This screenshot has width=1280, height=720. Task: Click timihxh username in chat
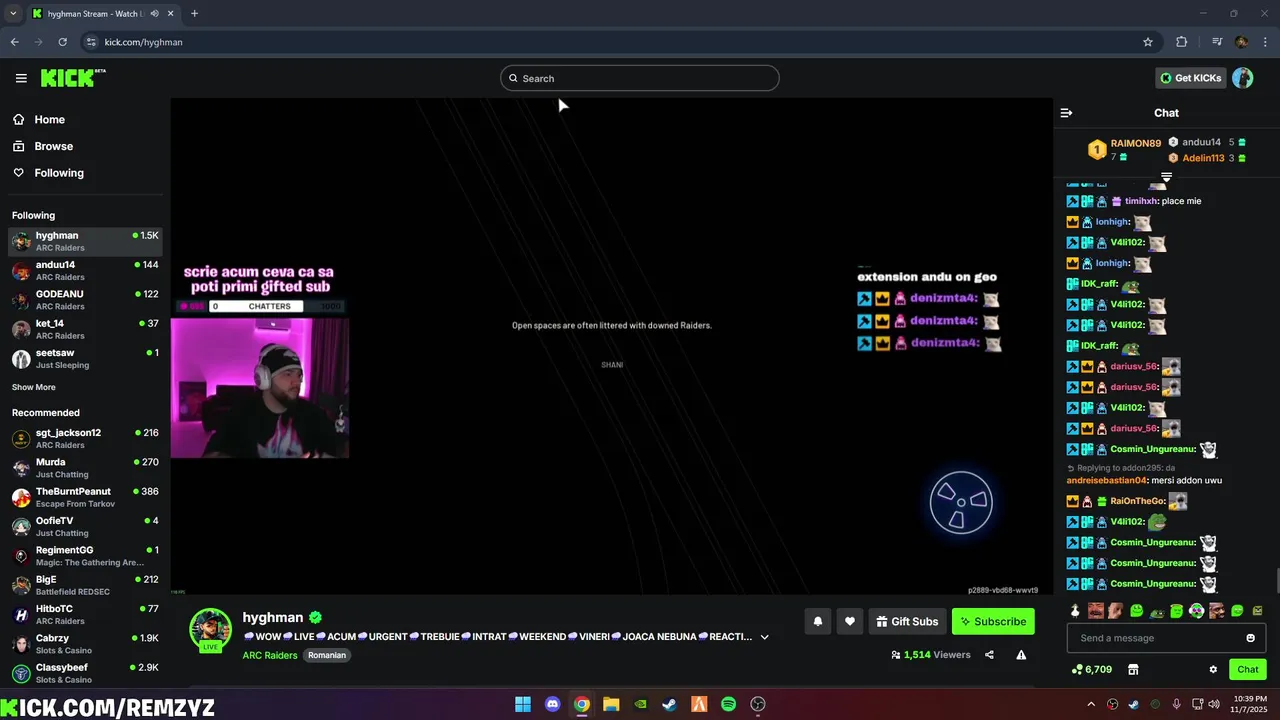[x=1141, y=201]
